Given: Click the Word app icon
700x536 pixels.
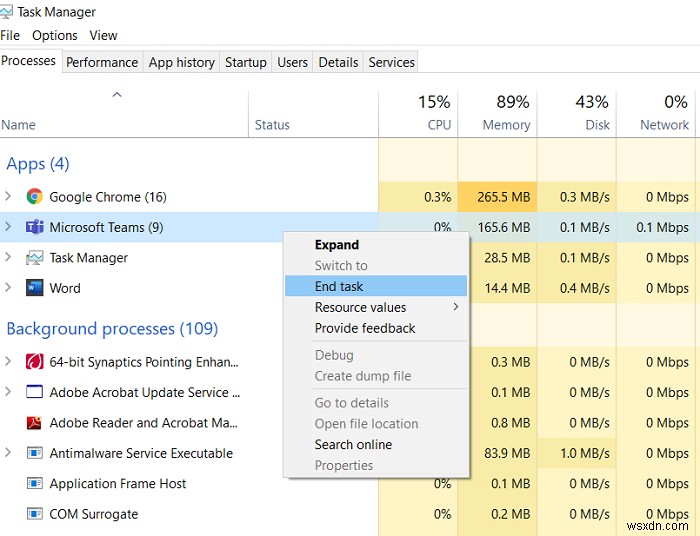Looking at the screenshot, I should pos(35,288).
